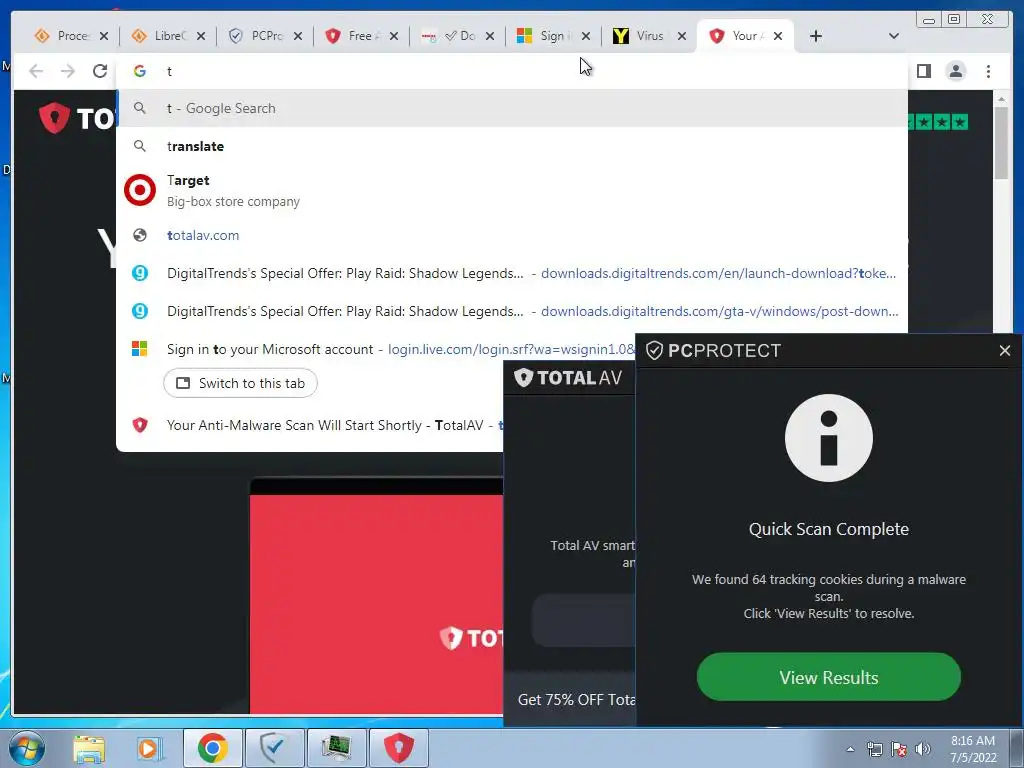Click the taskbar clock showing 8:16 AM
The height and width of the screenshot is (768, 1024).
972,748
